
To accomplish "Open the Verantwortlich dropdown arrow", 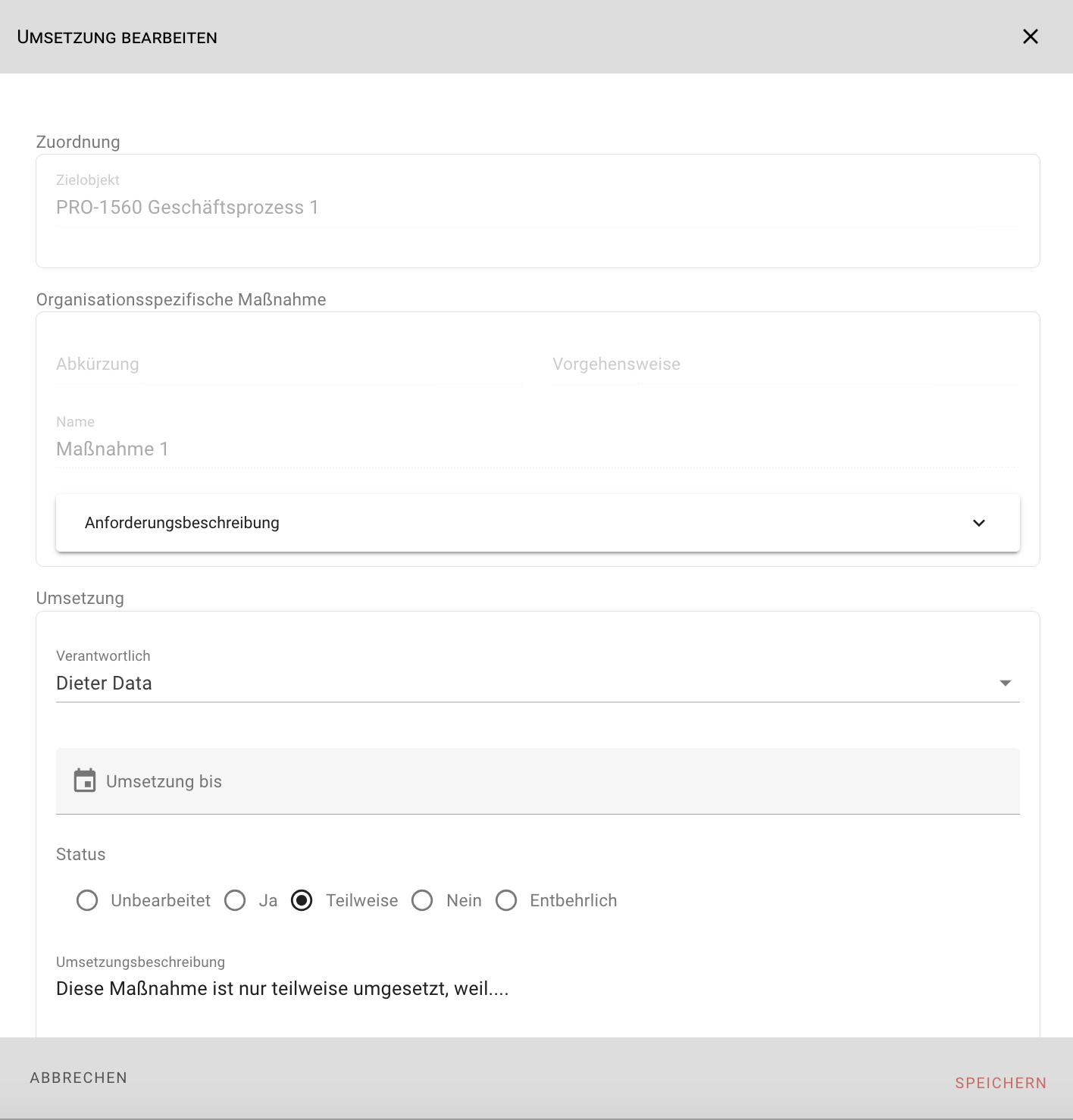I will click(x=1005, y=684).
